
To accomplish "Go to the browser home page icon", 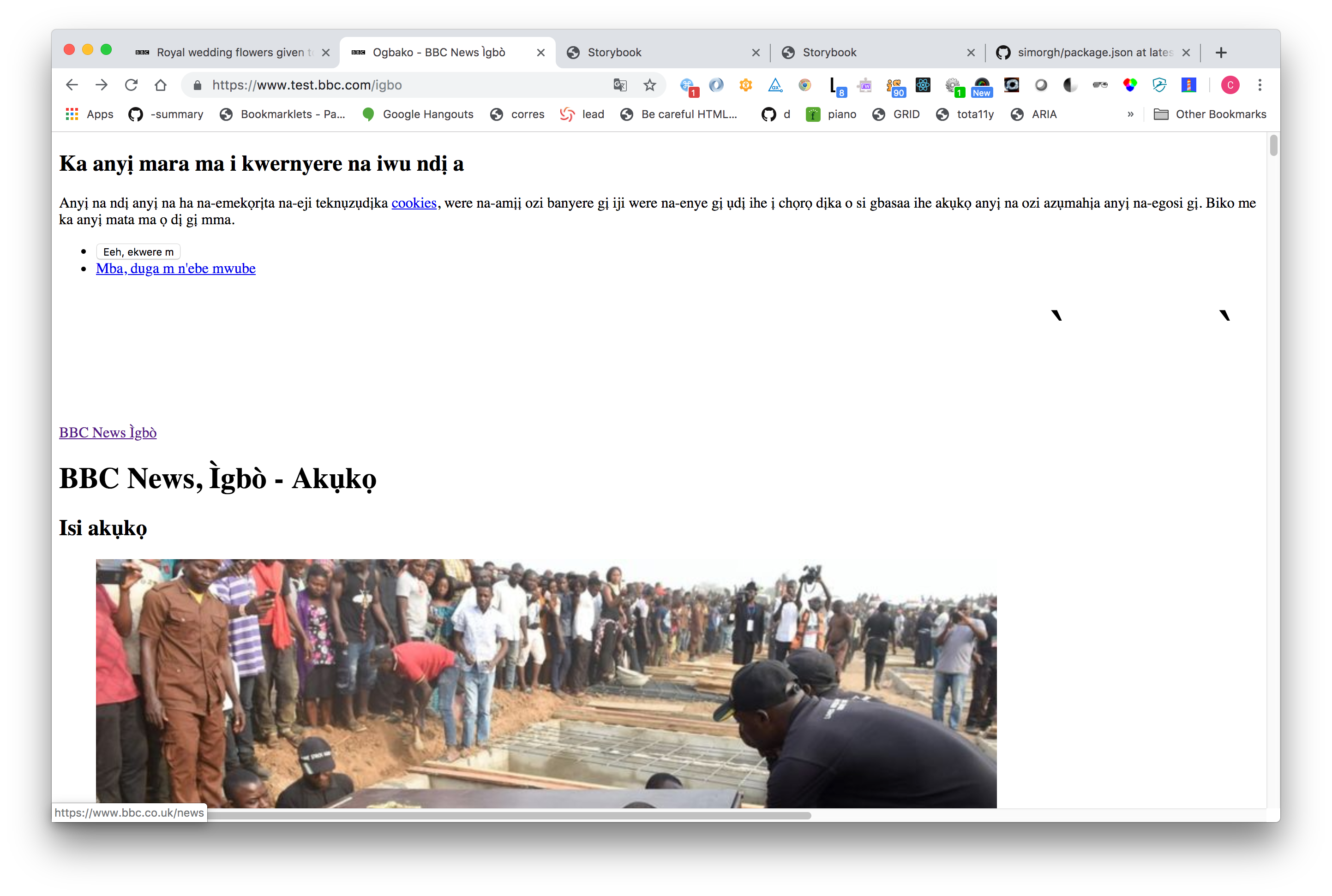I will 161,85.
